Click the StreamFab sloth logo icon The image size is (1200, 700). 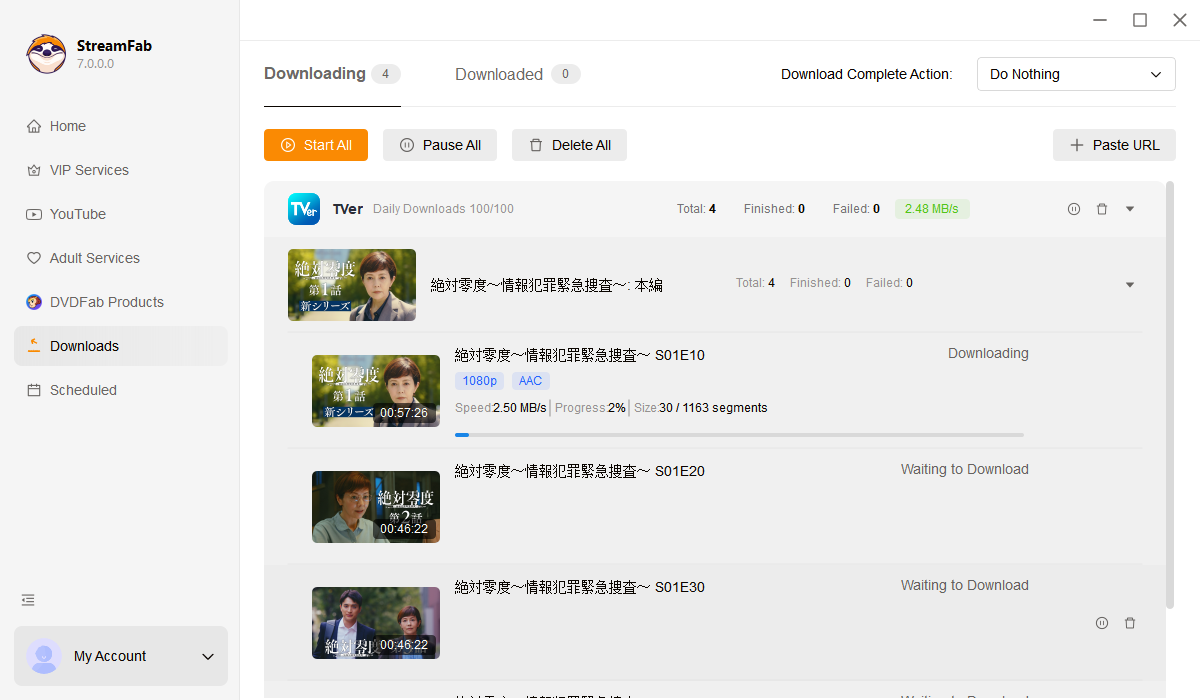pos(46,54)
